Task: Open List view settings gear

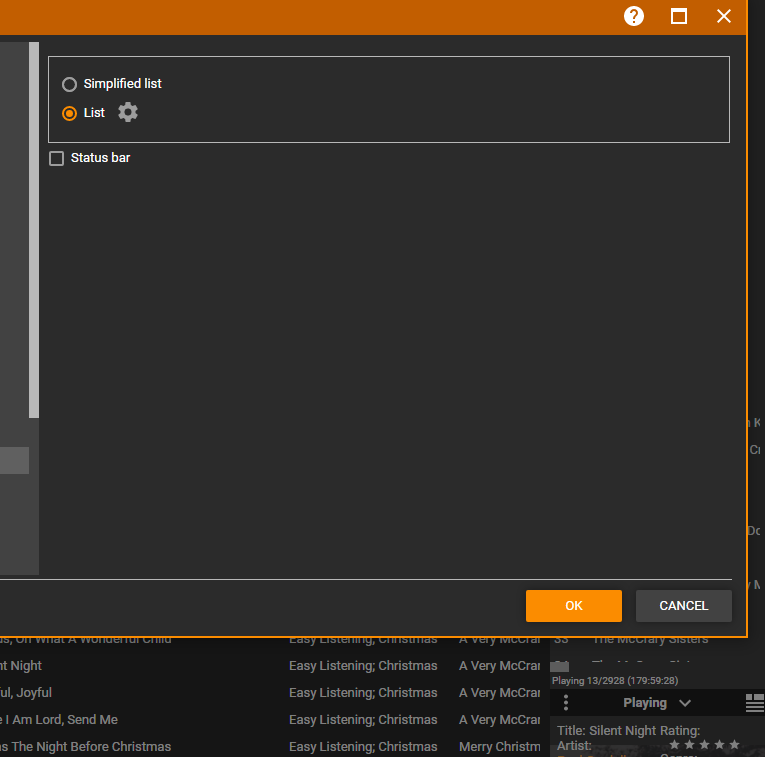Action: click(x=128, y=112)
